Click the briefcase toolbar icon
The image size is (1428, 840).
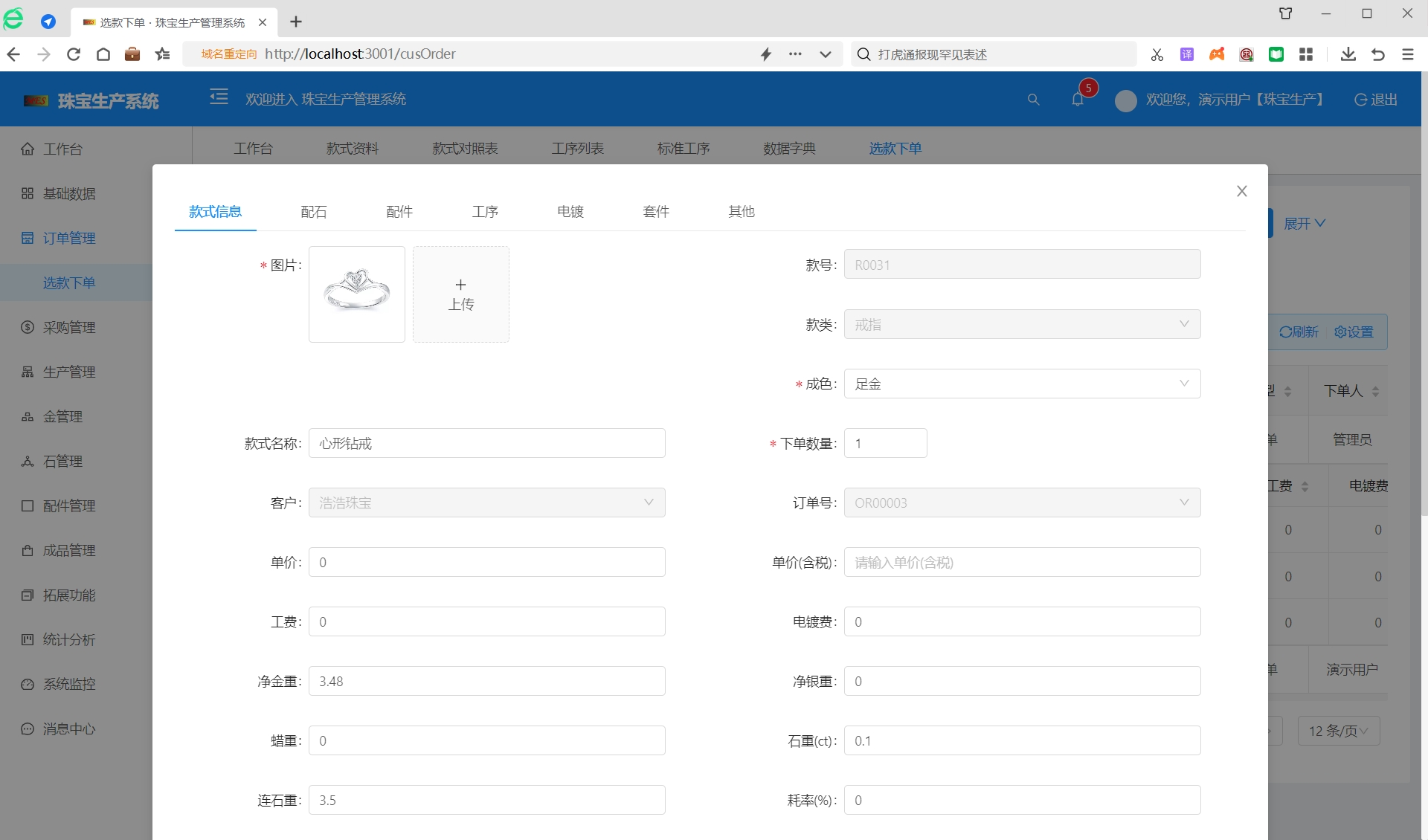132,54
